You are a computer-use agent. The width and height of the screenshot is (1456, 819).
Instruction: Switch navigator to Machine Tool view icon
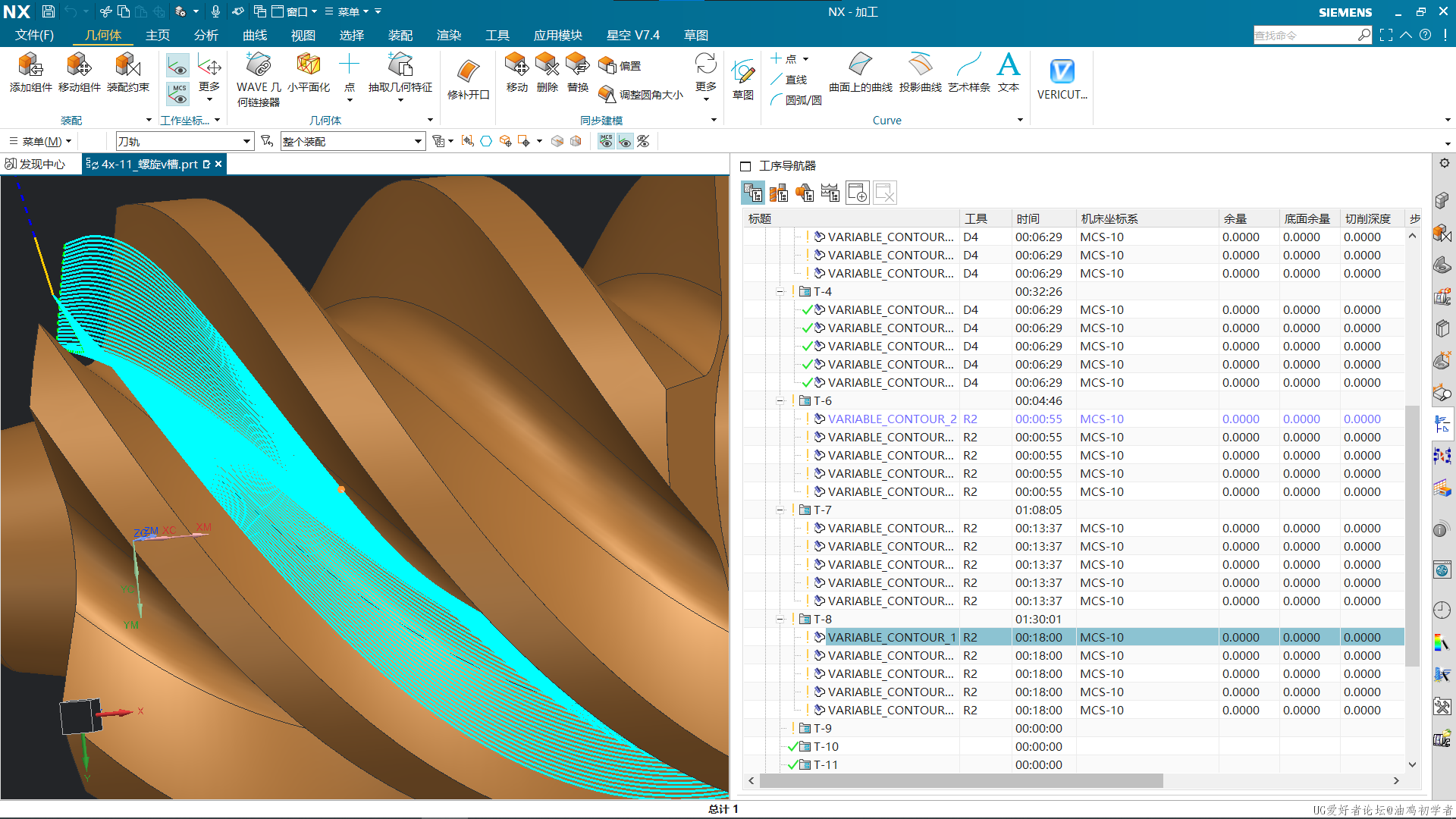coord(779,193)
